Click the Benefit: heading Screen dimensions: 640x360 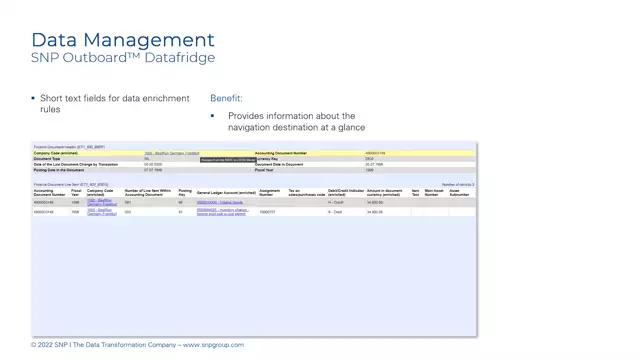tap(226, 98)
